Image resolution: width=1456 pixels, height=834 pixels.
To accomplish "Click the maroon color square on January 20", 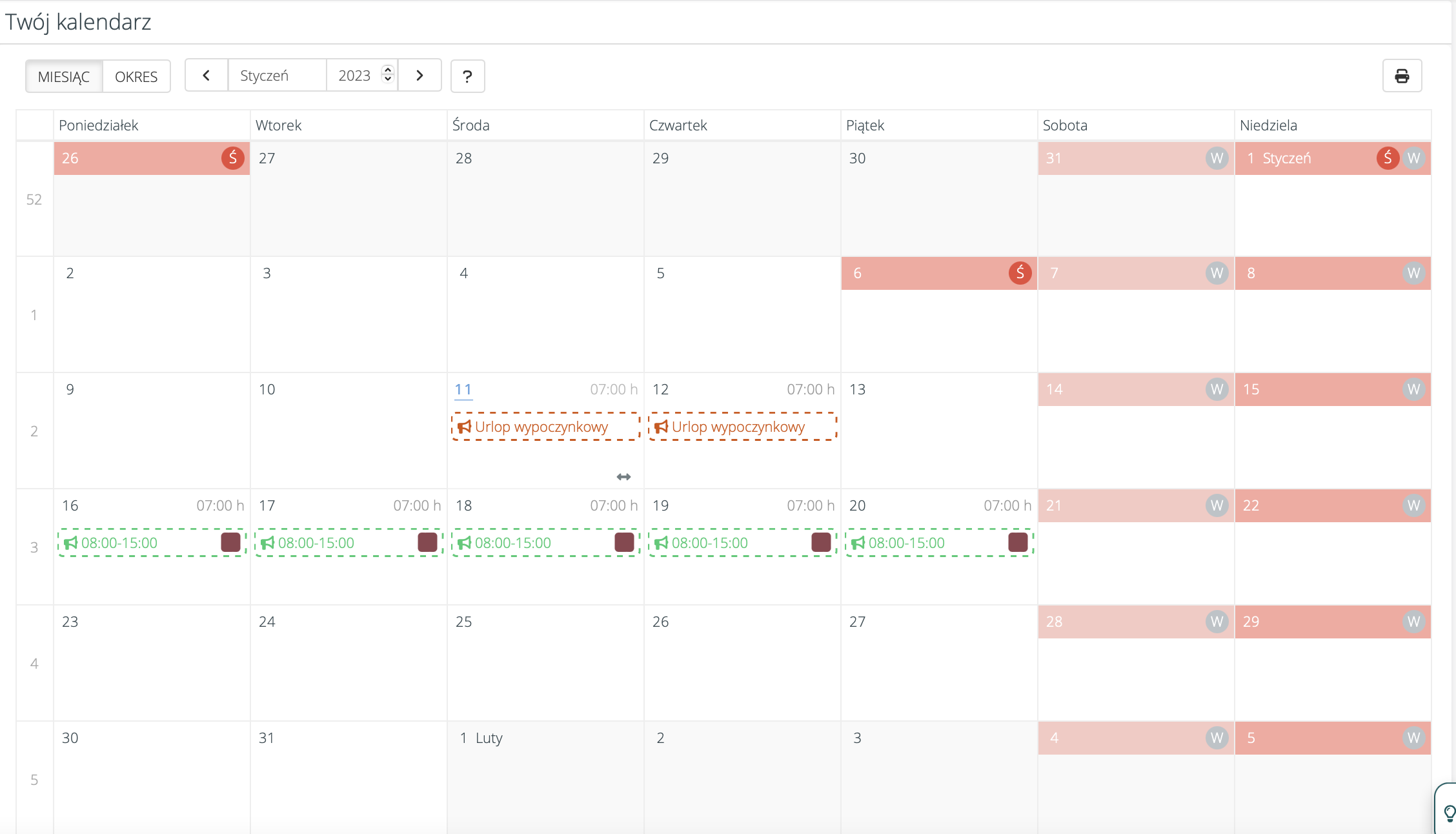I will click(1018, 542).
